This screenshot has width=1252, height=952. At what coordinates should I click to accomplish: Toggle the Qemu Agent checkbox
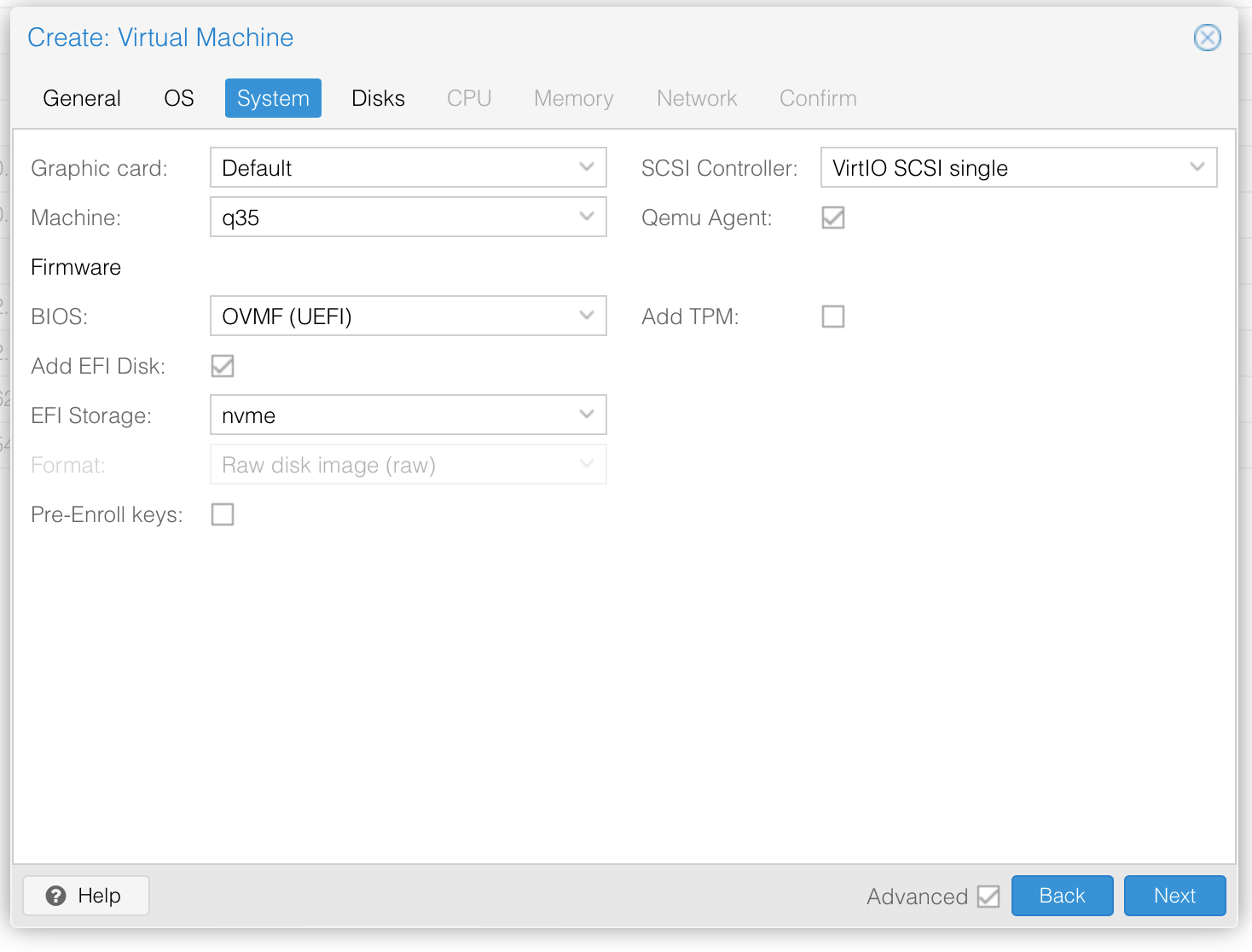tap(833, 218)
